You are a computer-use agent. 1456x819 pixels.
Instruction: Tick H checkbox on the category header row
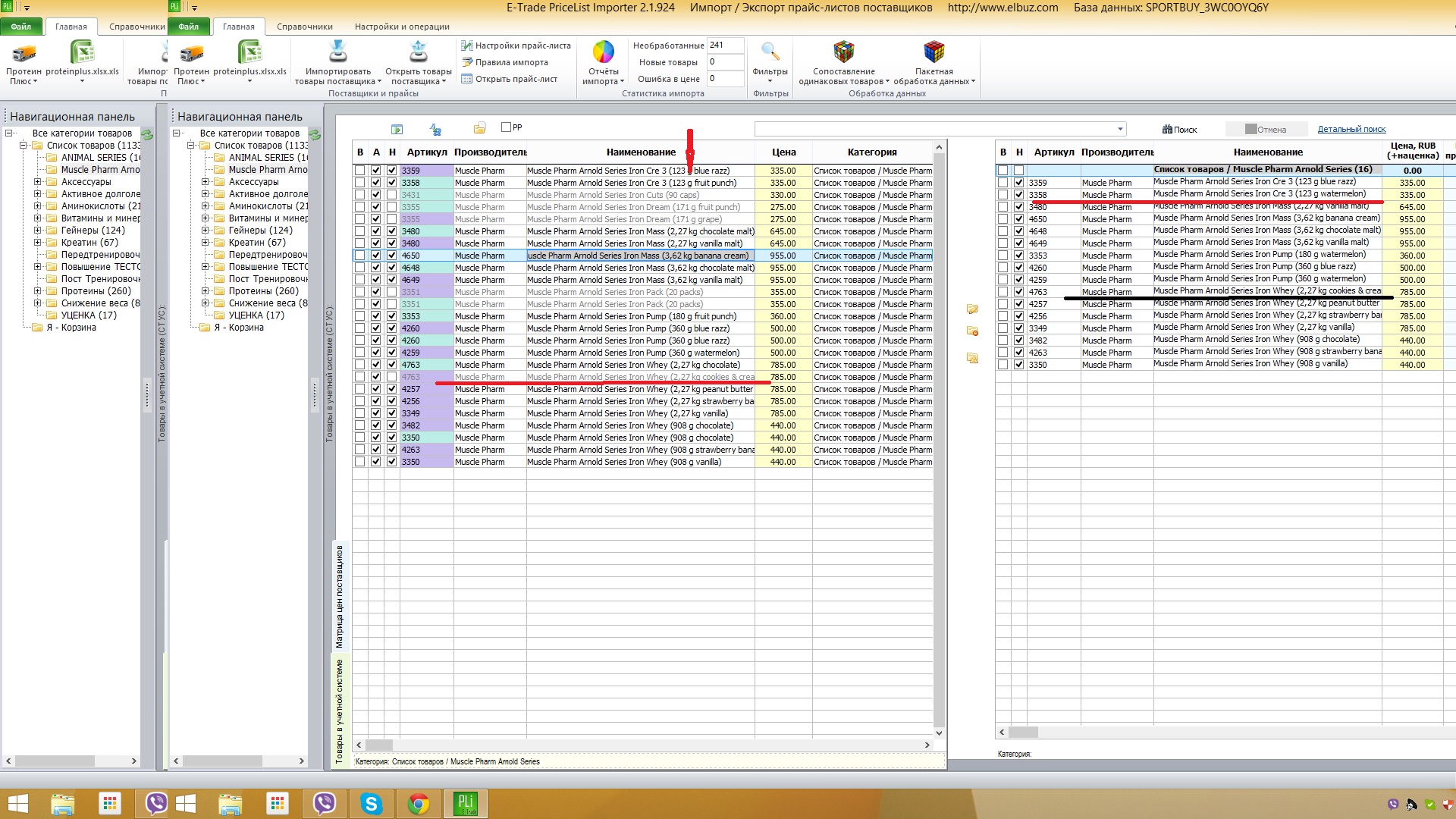click(1018, 171)
